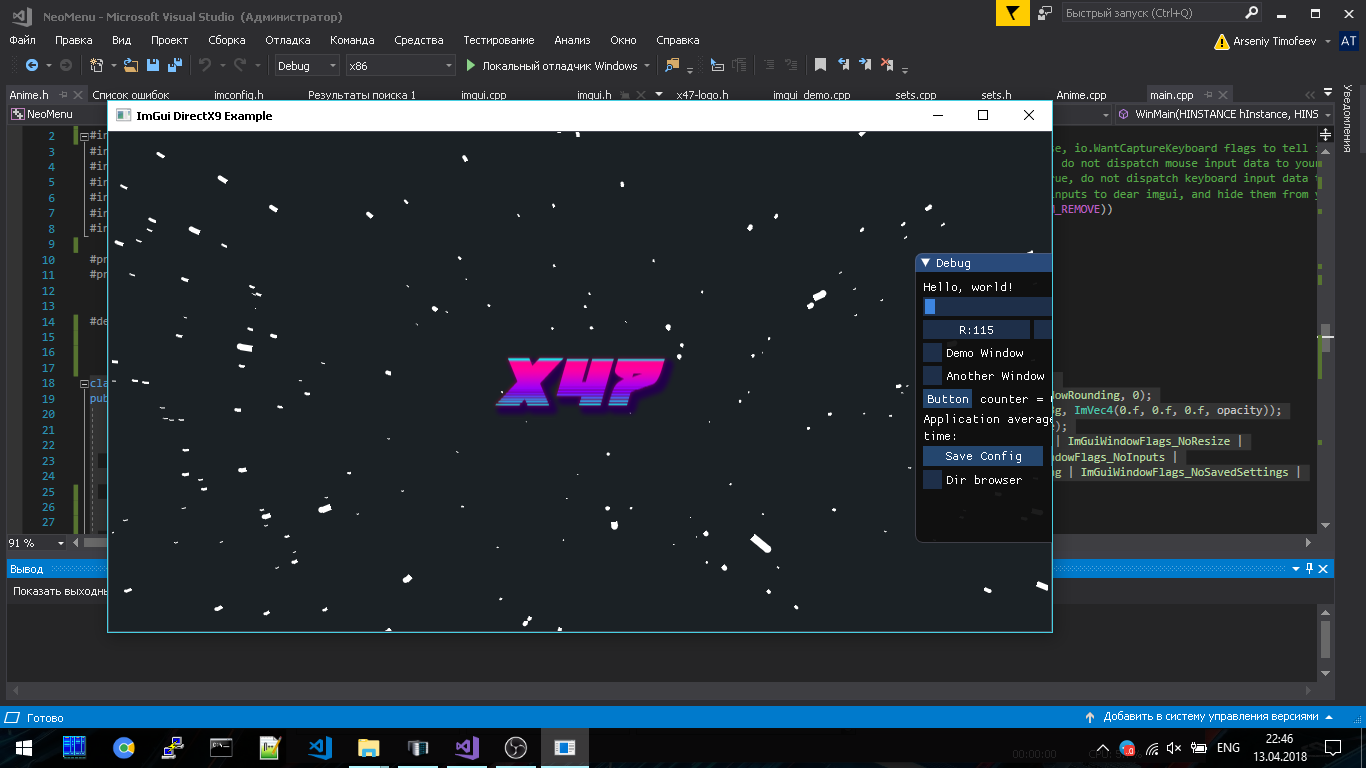Click the Undo arrow in toolbar
Viewport: 1366px width, 768px height.
click(204, 65)
